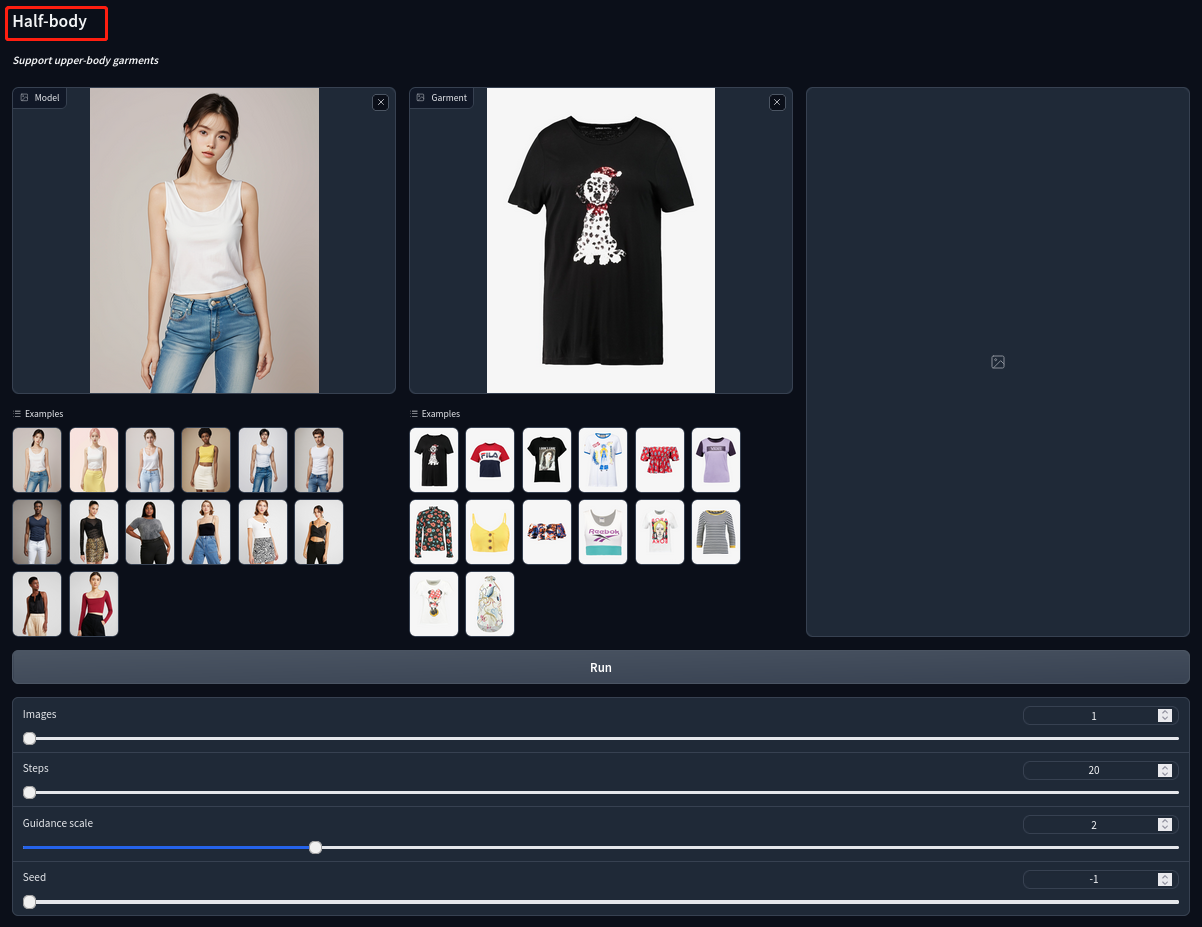Use the Guidance scale stepper arrows
1202x927 pixels.
[x=1165, y=825]
